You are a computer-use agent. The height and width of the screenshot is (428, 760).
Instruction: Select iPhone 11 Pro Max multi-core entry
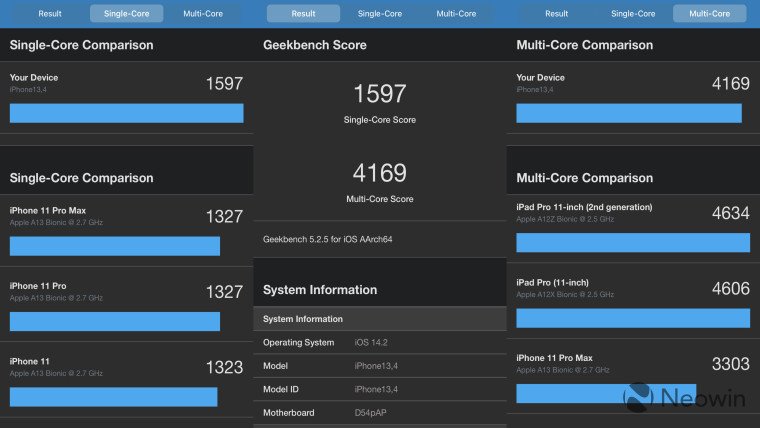click(x=633, y=377)
